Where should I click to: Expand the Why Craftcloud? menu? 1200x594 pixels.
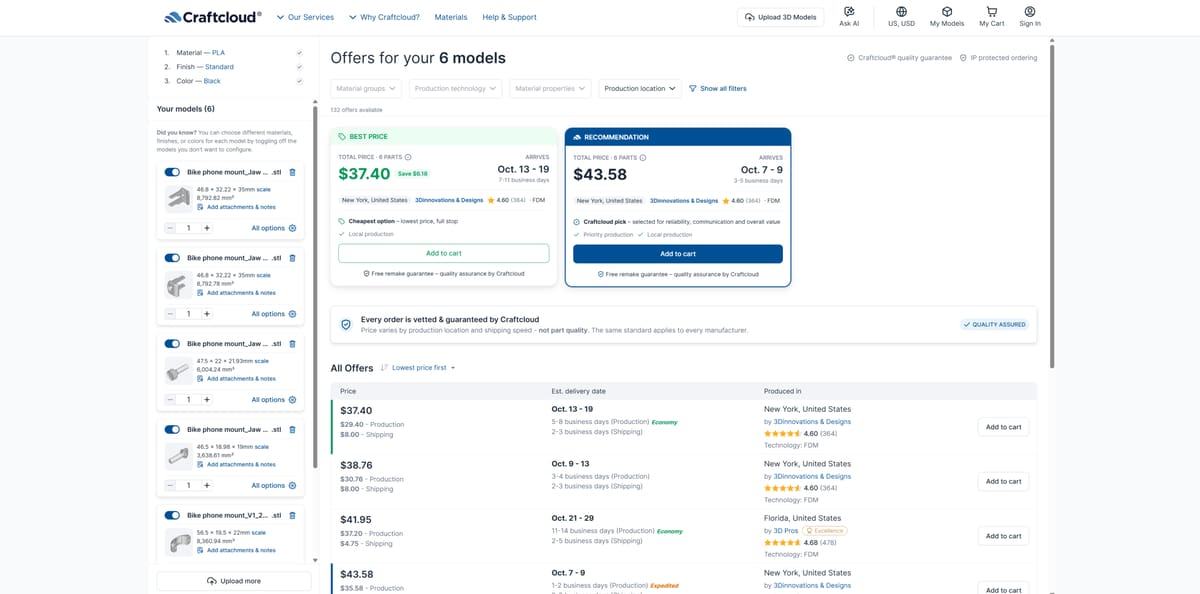pyautogui.click(x=384, y=17)
